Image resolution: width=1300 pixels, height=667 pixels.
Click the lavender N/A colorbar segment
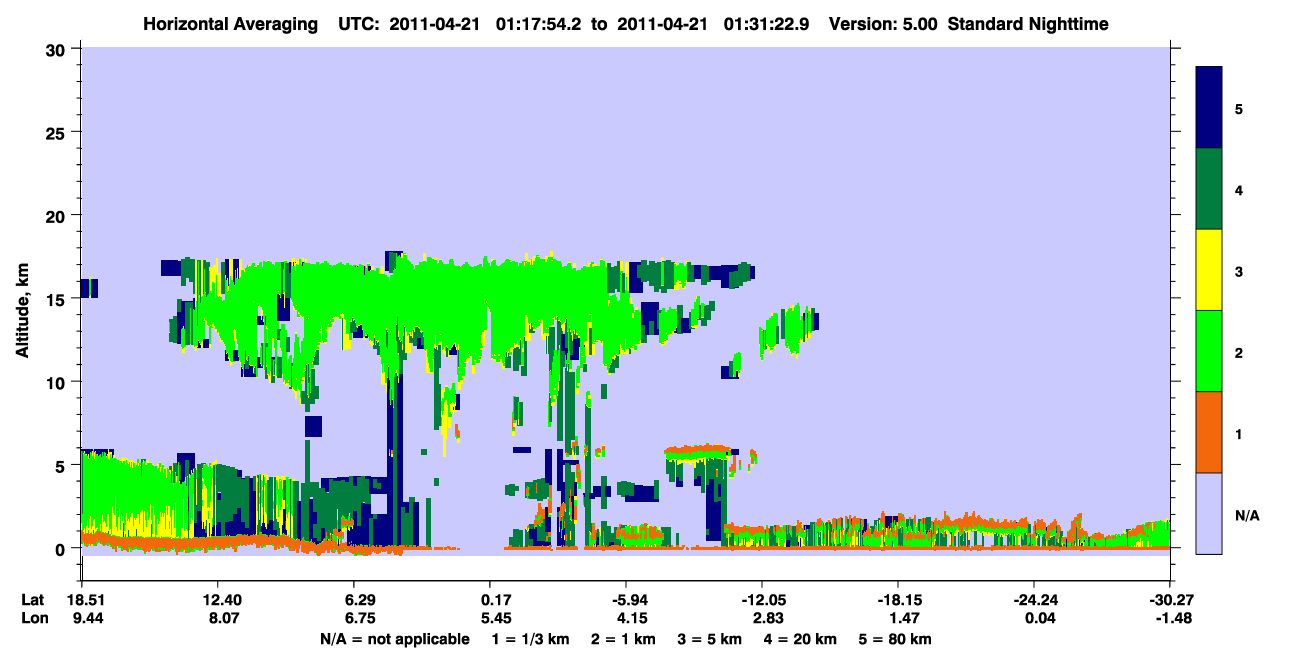point(1209,513)
